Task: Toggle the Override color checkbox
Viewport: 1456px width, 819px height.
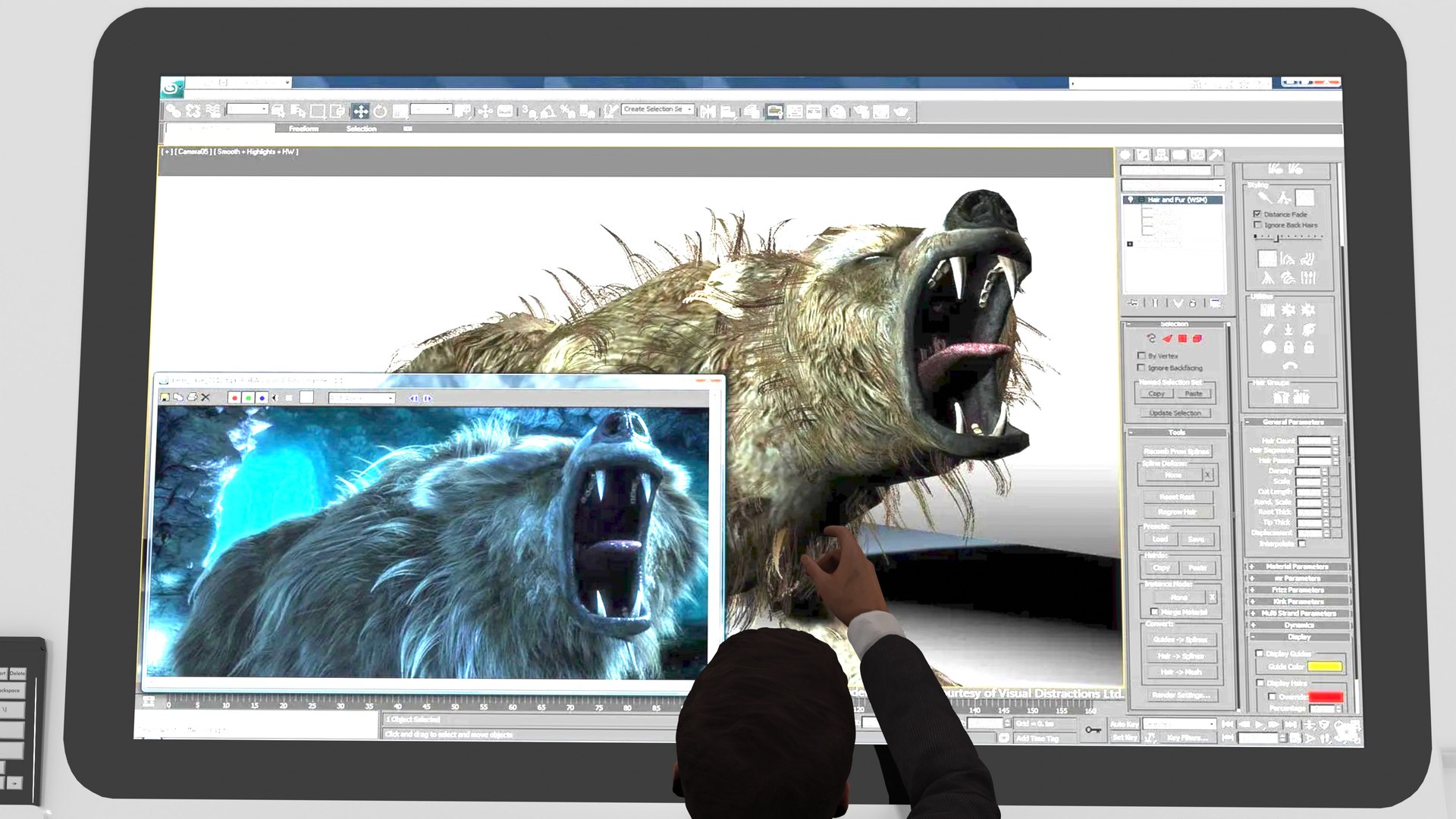Action: point(1273,697)
